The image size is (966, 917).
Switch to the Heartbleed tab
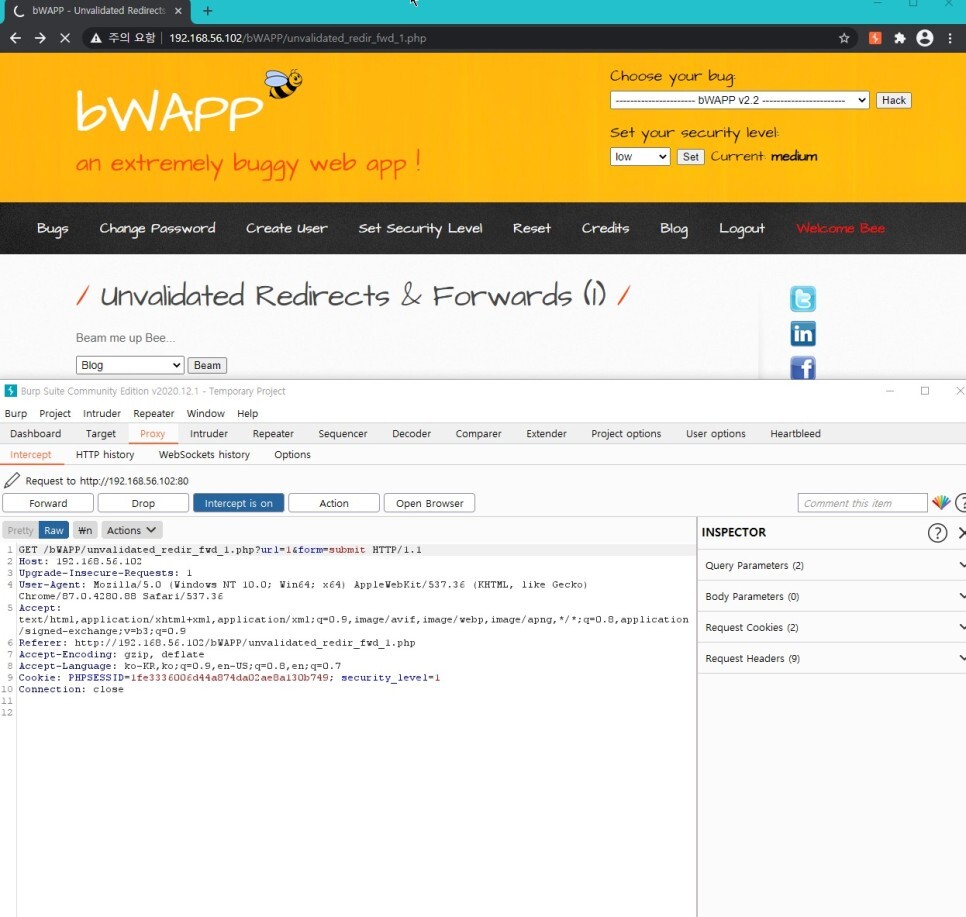(x=795, y=433)
